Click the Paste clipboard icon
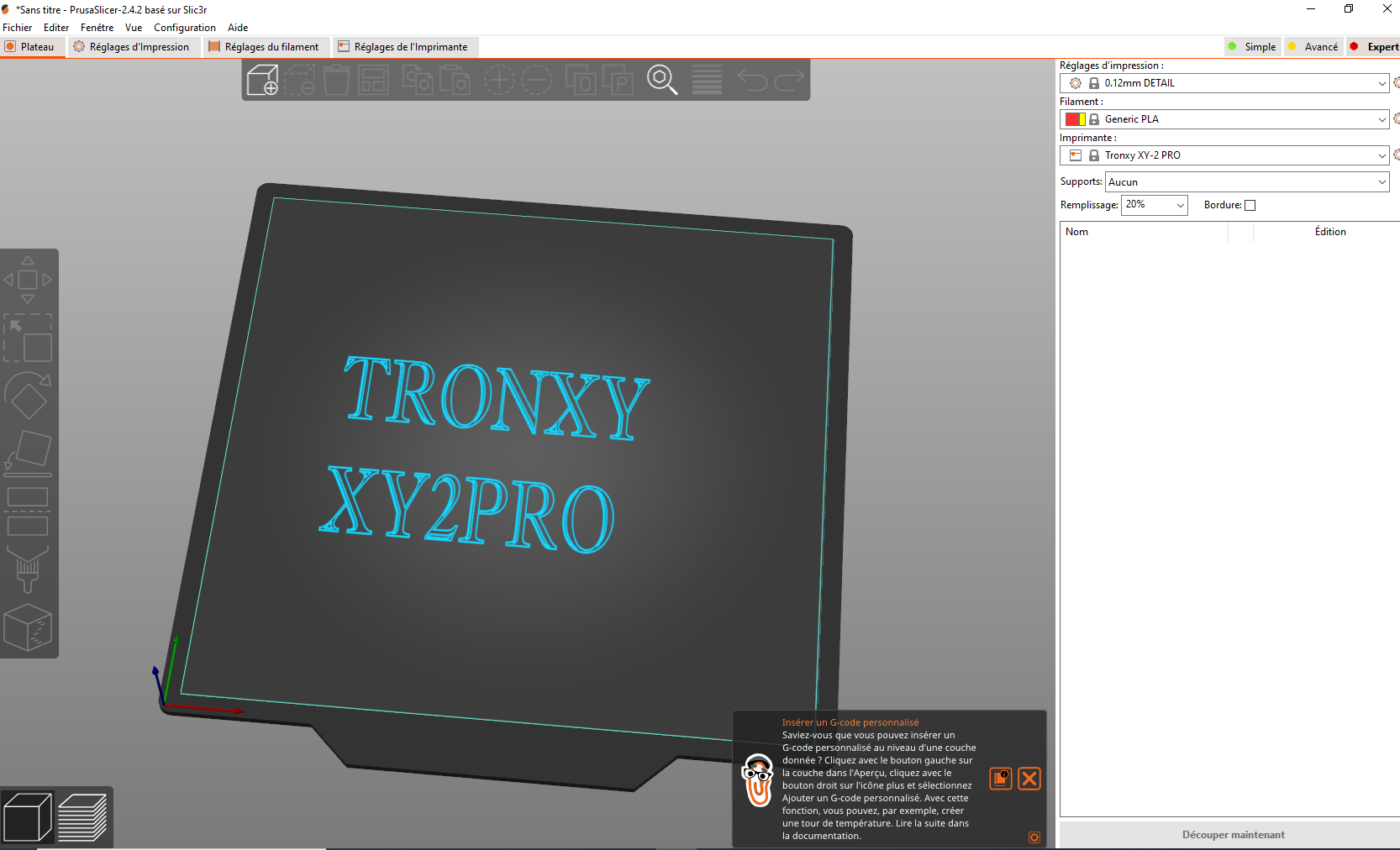The height and width of the screenshot is (850, 1400). [455, 80]
